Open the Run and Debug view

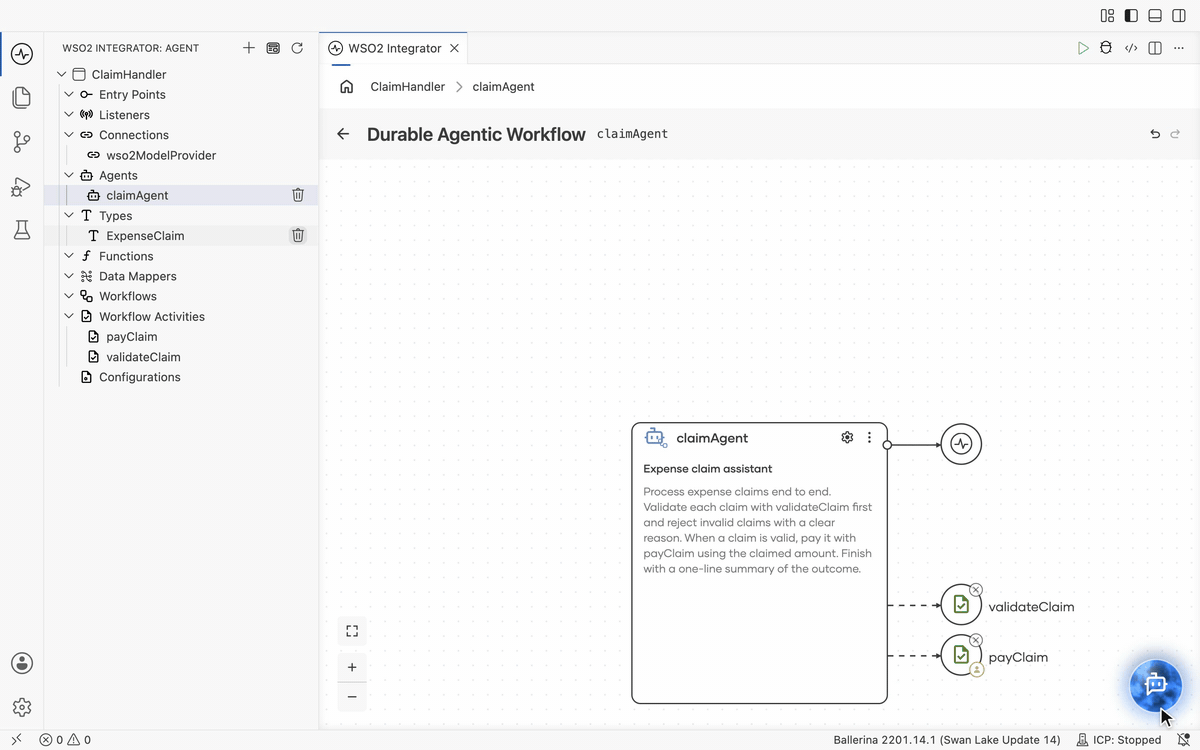point(22,186)
